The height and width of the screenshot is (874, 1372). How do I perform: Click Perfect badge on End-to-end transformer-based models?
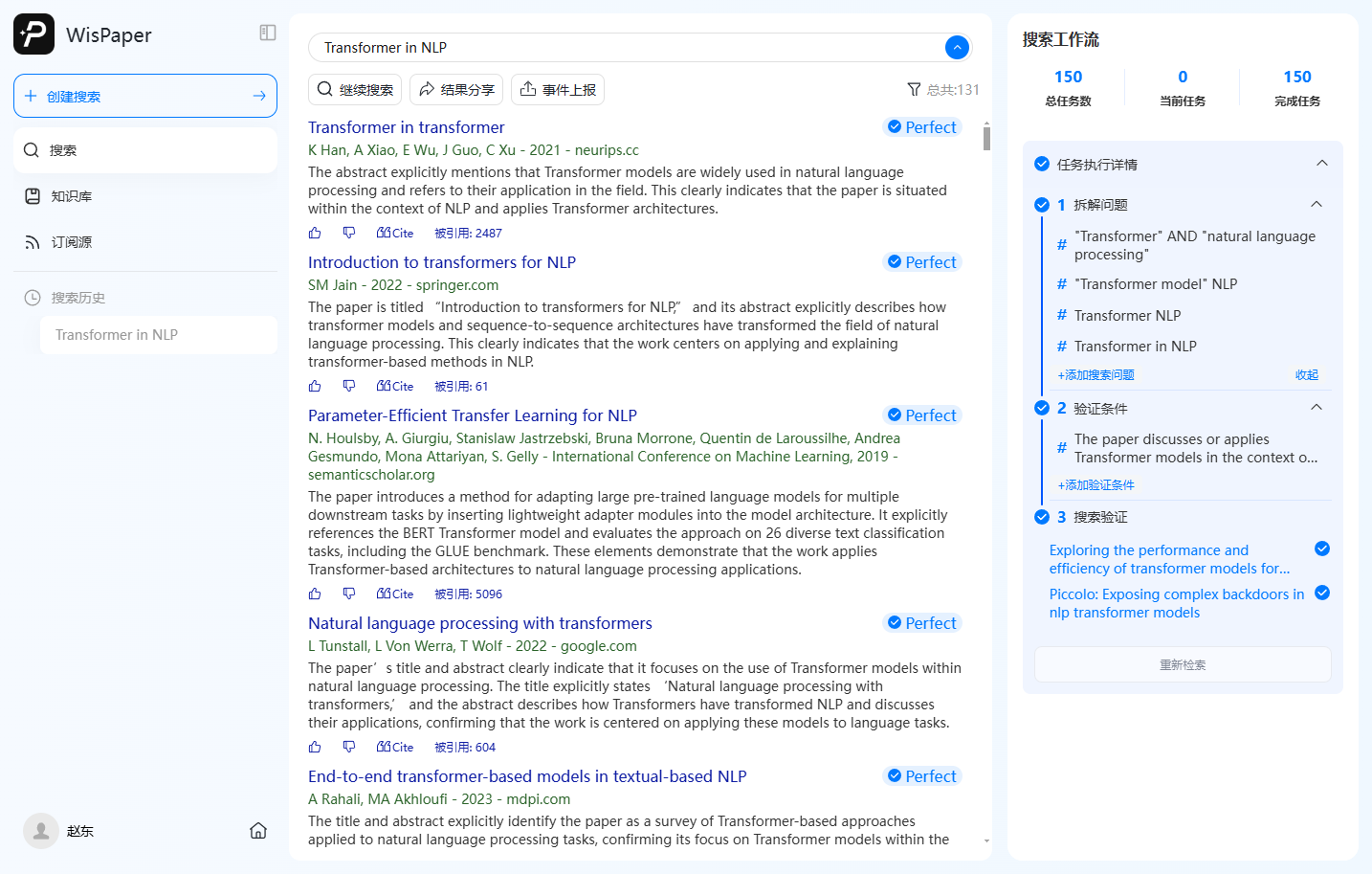pos(921,776)
